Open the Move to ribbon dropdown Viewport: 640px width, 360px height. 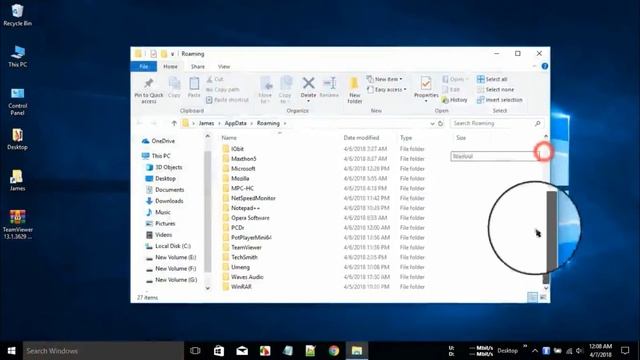coord(265,90)
